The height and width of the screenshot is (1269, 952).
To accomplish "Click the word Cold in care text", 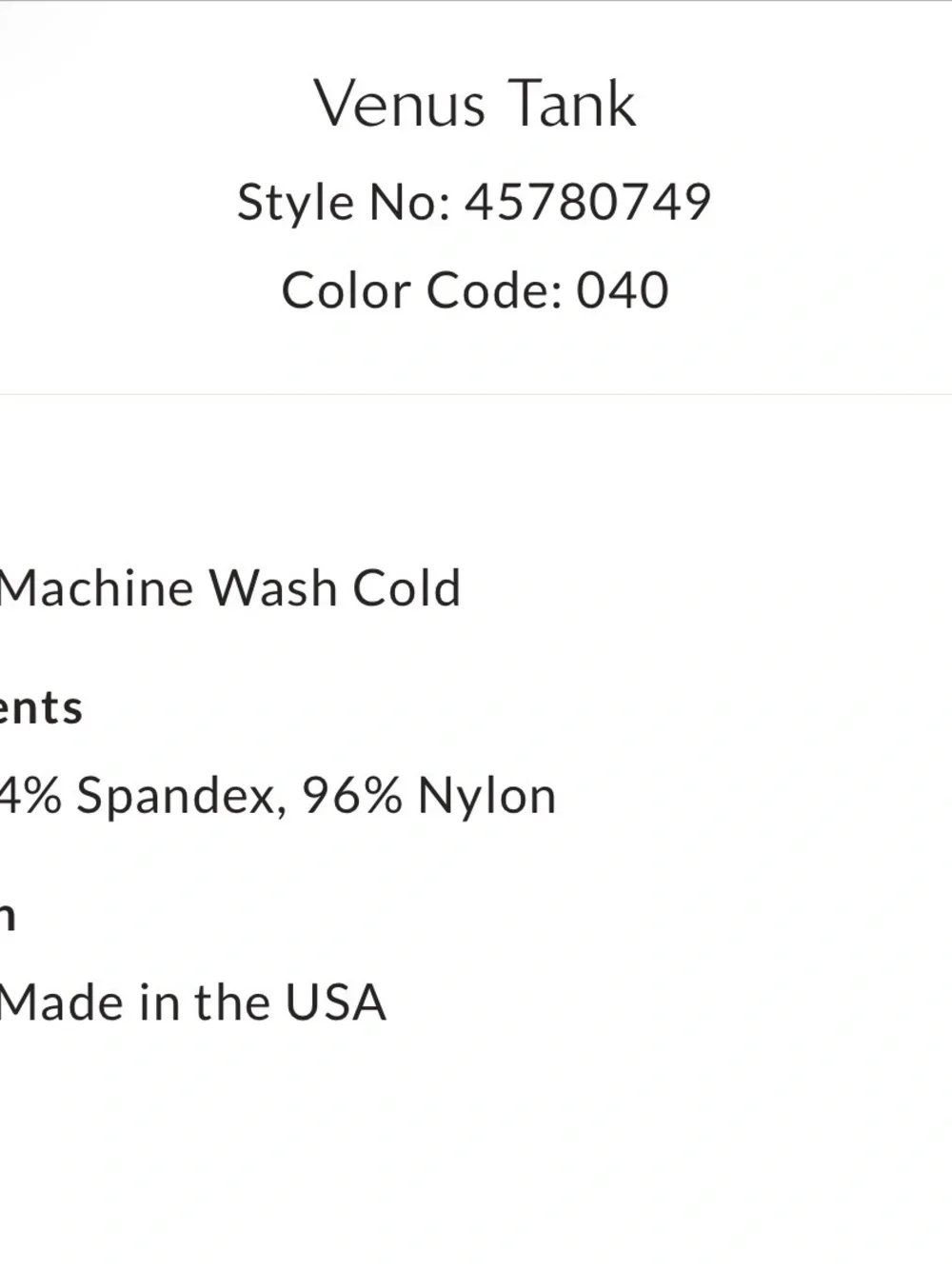I will click(407, 587).
